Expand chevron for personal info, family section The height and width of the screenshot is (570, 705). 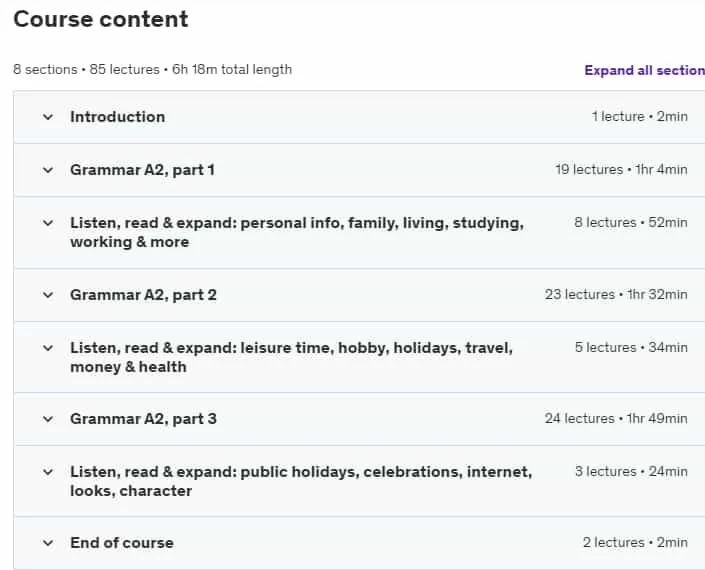click(48, 223)
